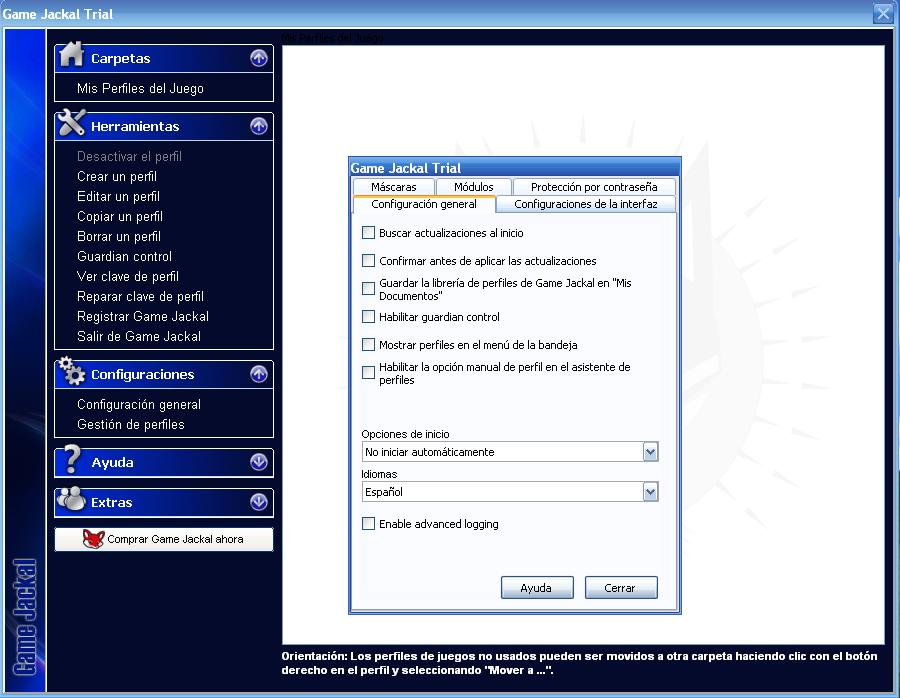Click the fox icon on Comprar button
900x698 pixels.
point(94,539)
